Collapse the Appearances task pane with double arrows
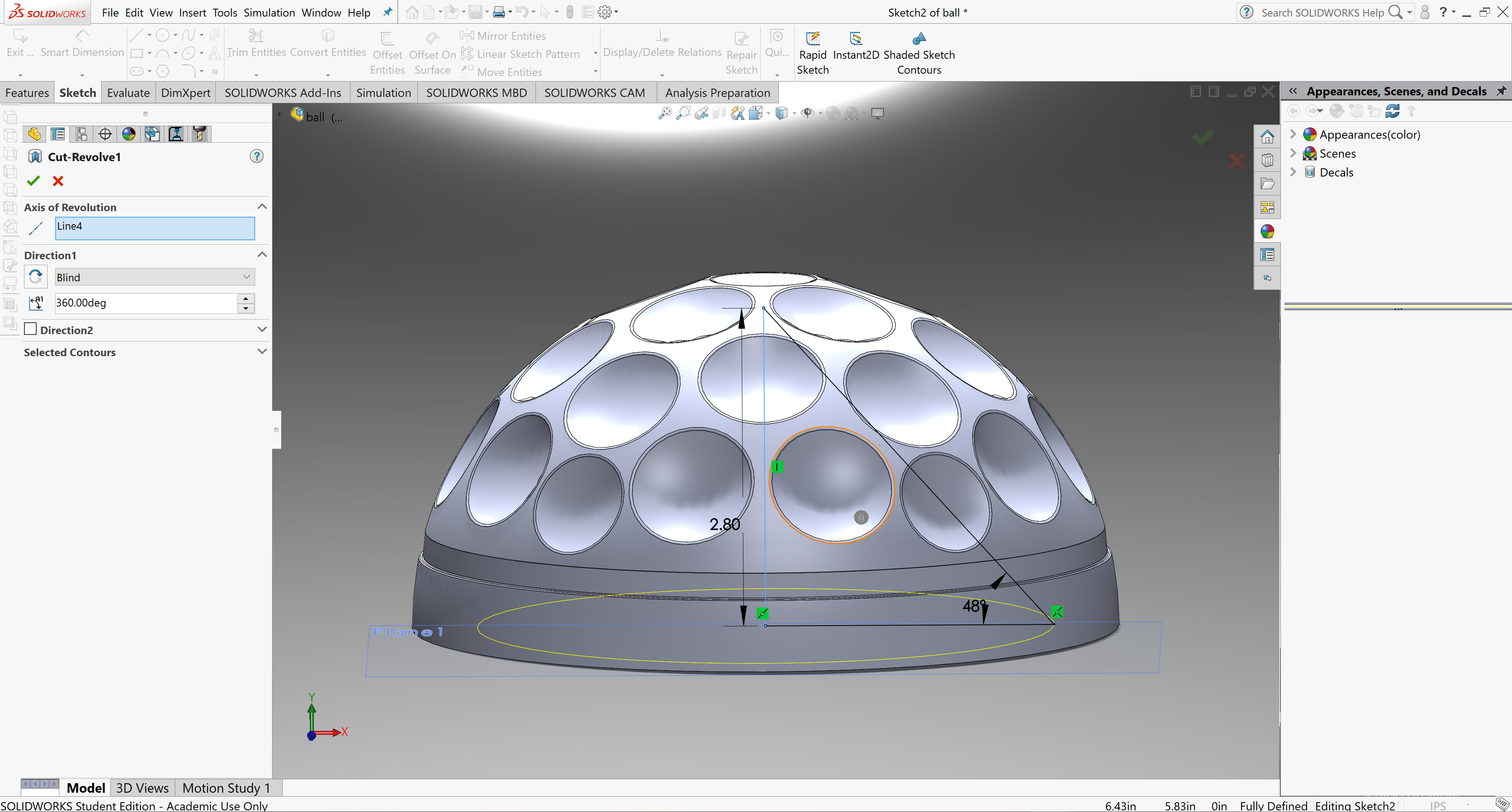This screenshot has width=1512, height=812. (1293, 91)
